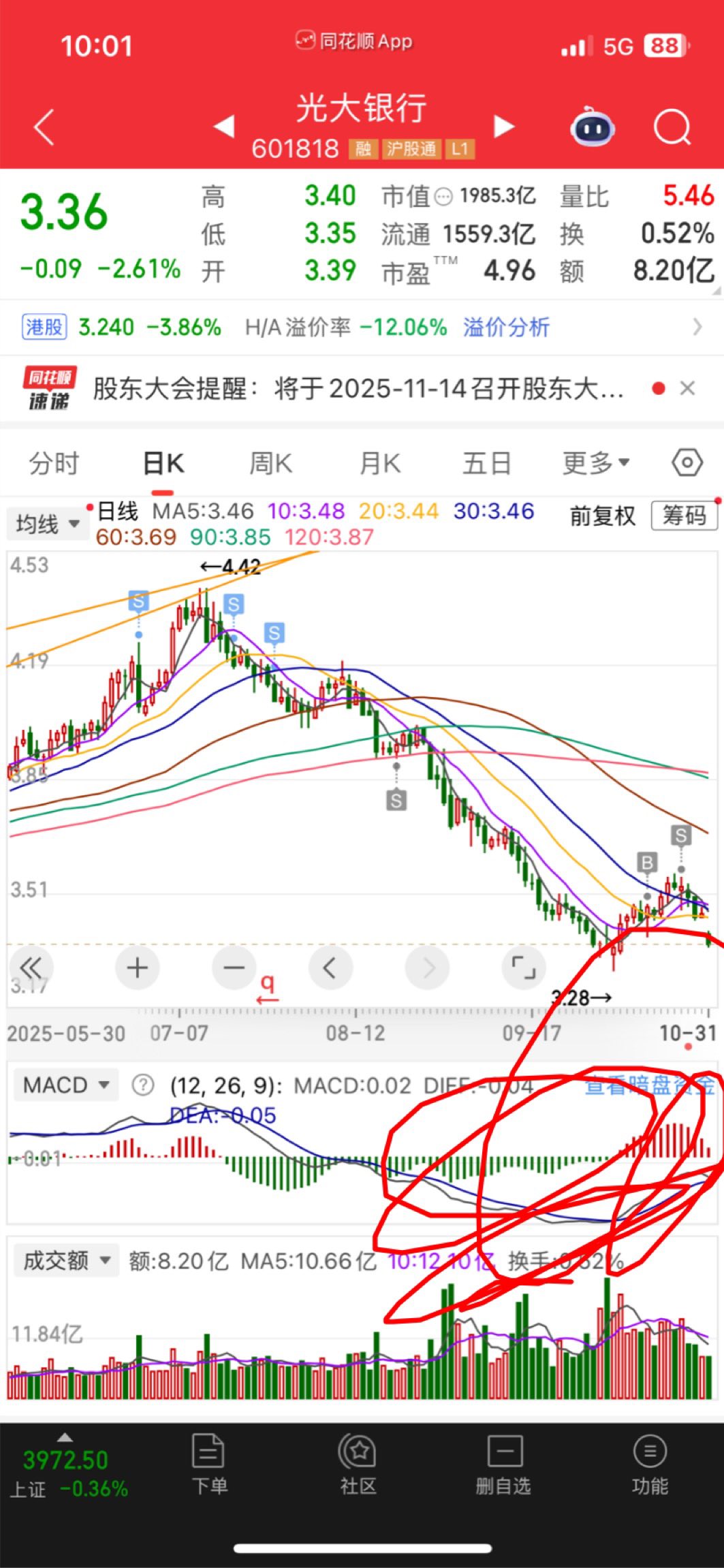Move chart left with the left chevron

click(330, 967)
